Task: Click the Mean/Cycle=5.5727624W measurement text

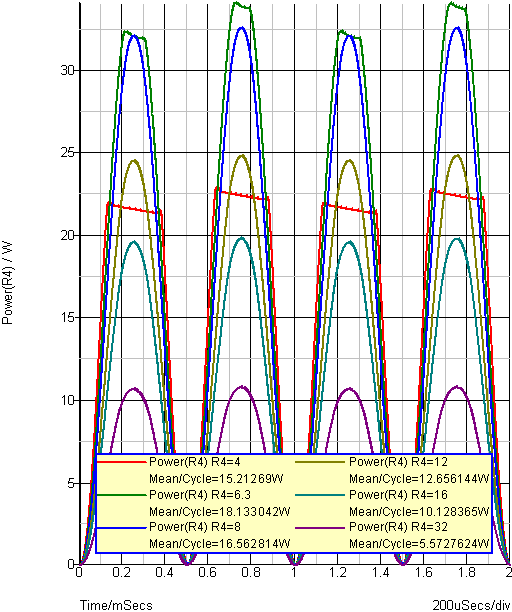Action: 419,544
